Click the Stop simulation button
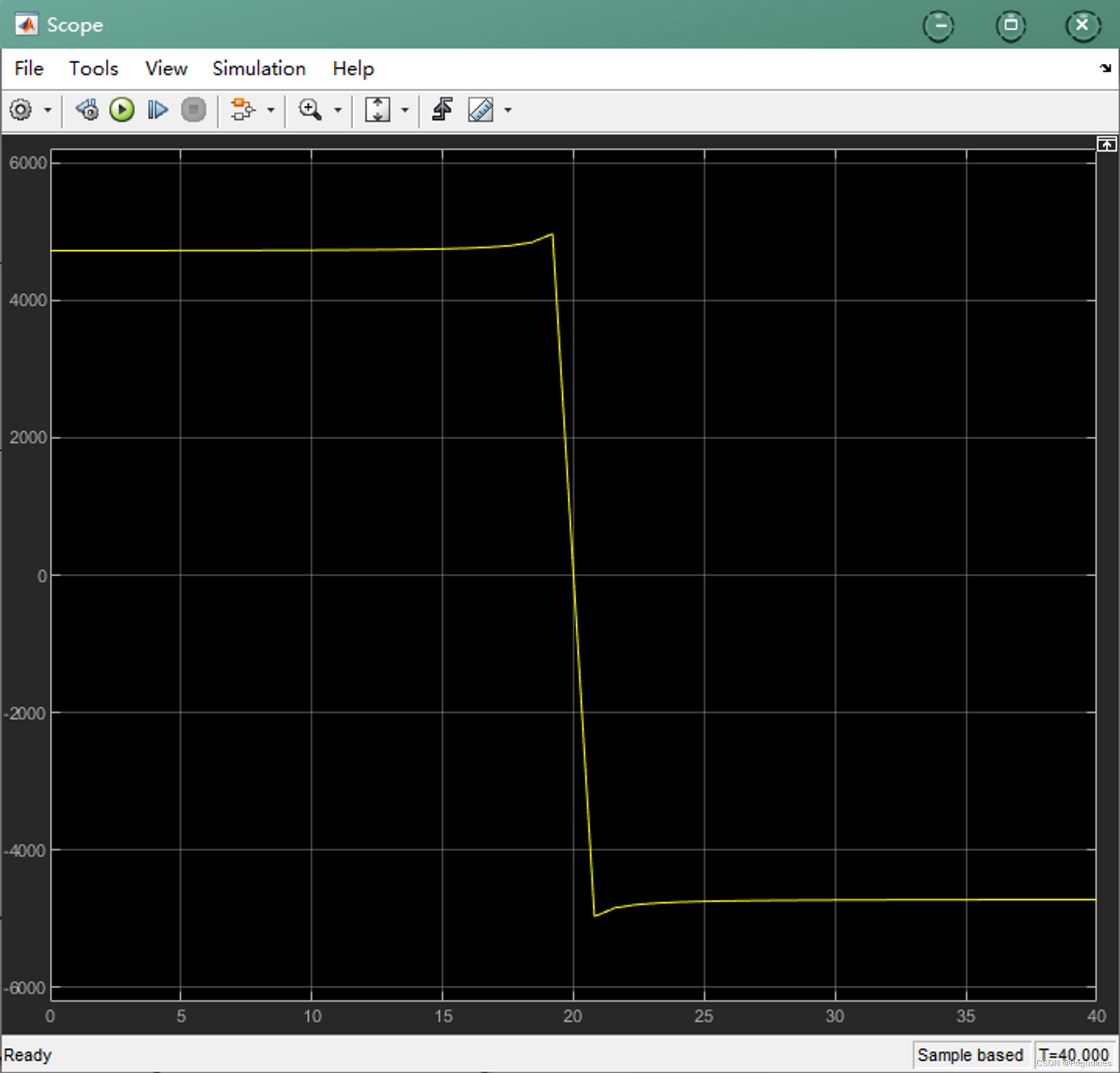The height and width of the screenshot is (1073, 1120). point(193,110)
